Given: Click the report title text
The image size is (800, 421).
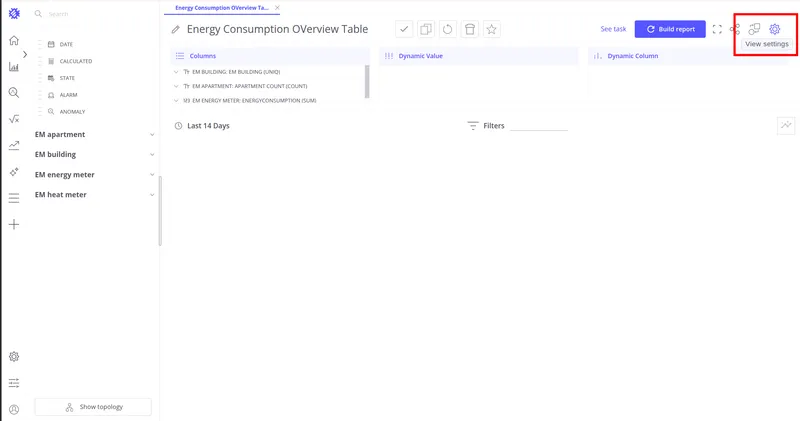Looking at the screenshot, I should 277,29.
